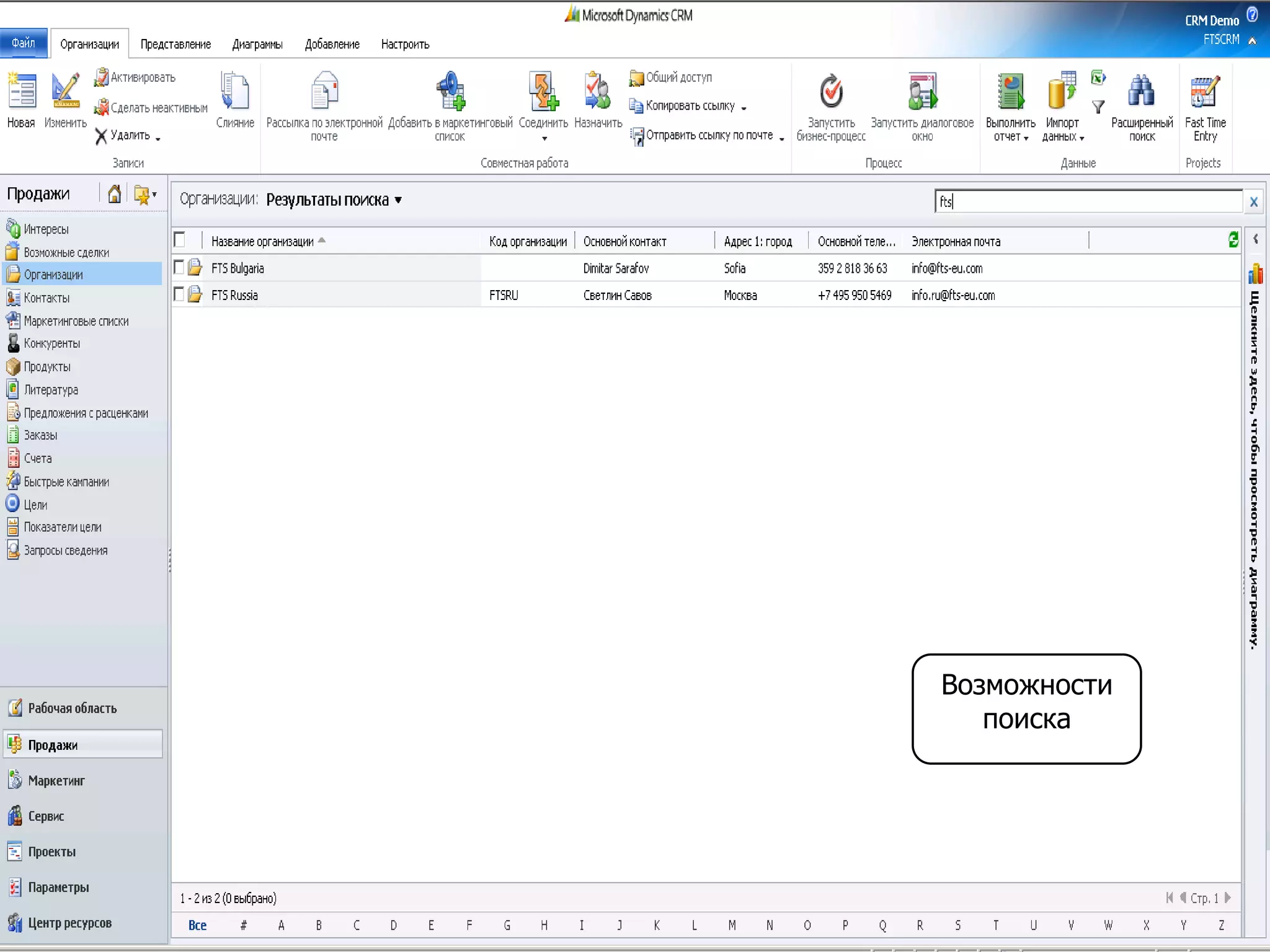Click the home icon beside Продажи

(114, 195)
